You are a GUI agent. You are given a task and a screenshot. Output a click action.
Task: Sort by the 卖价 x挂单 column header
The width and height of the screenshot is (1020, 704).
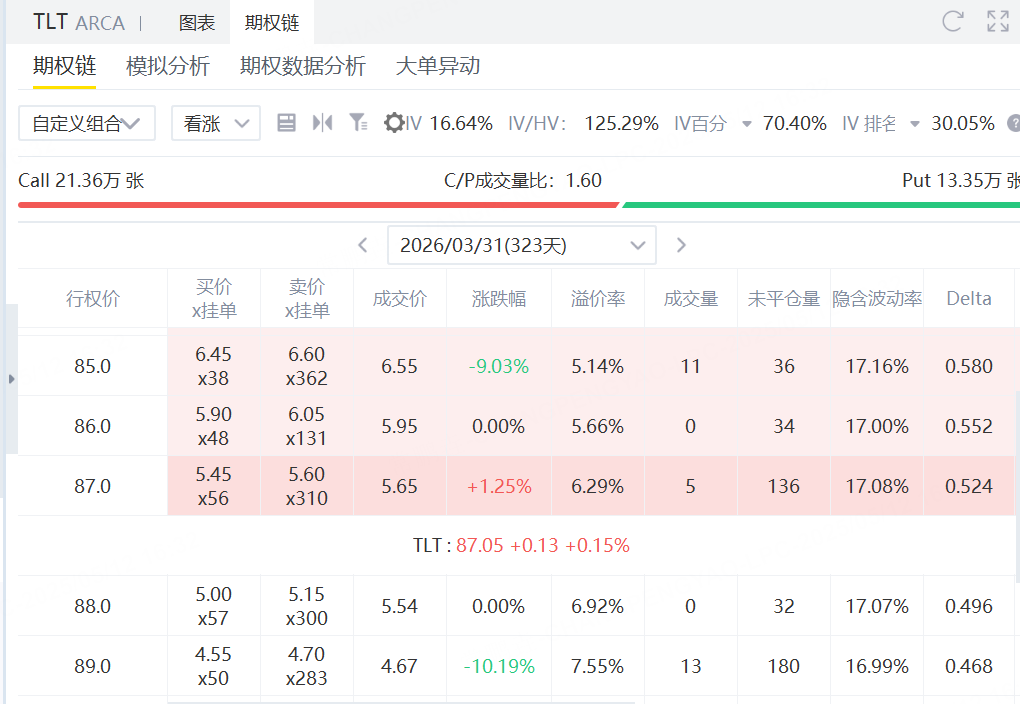307,299
